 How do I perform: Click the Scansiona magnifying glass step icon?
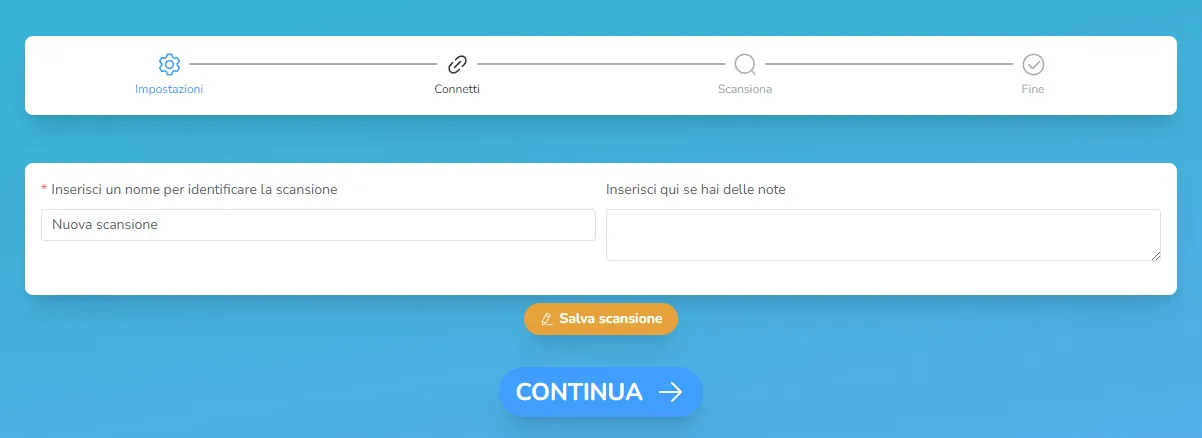745,65
